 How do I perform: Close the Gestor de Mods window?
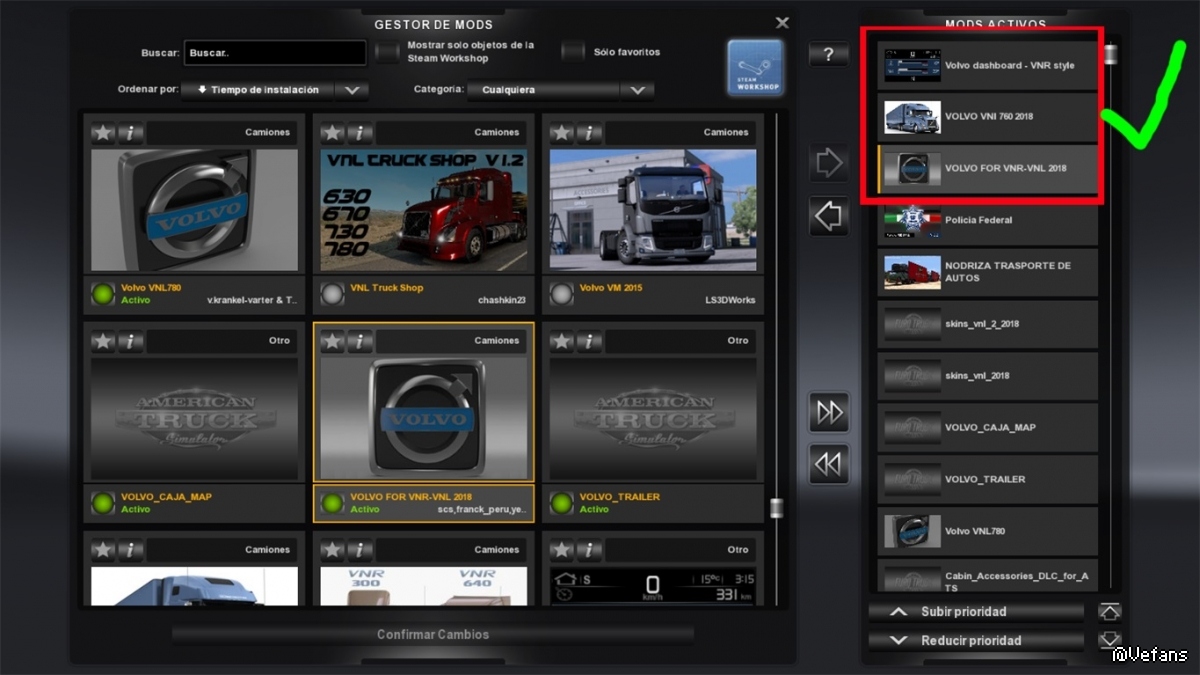coord(782,22)
